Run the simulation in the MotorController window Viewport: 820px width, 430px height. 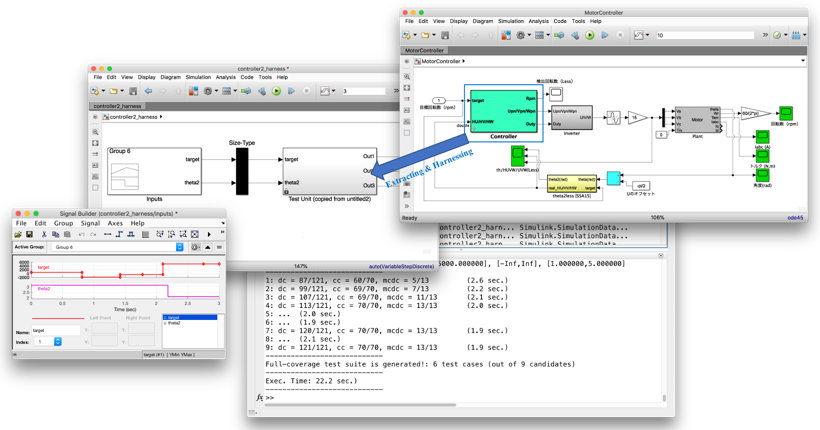[589, 35]
